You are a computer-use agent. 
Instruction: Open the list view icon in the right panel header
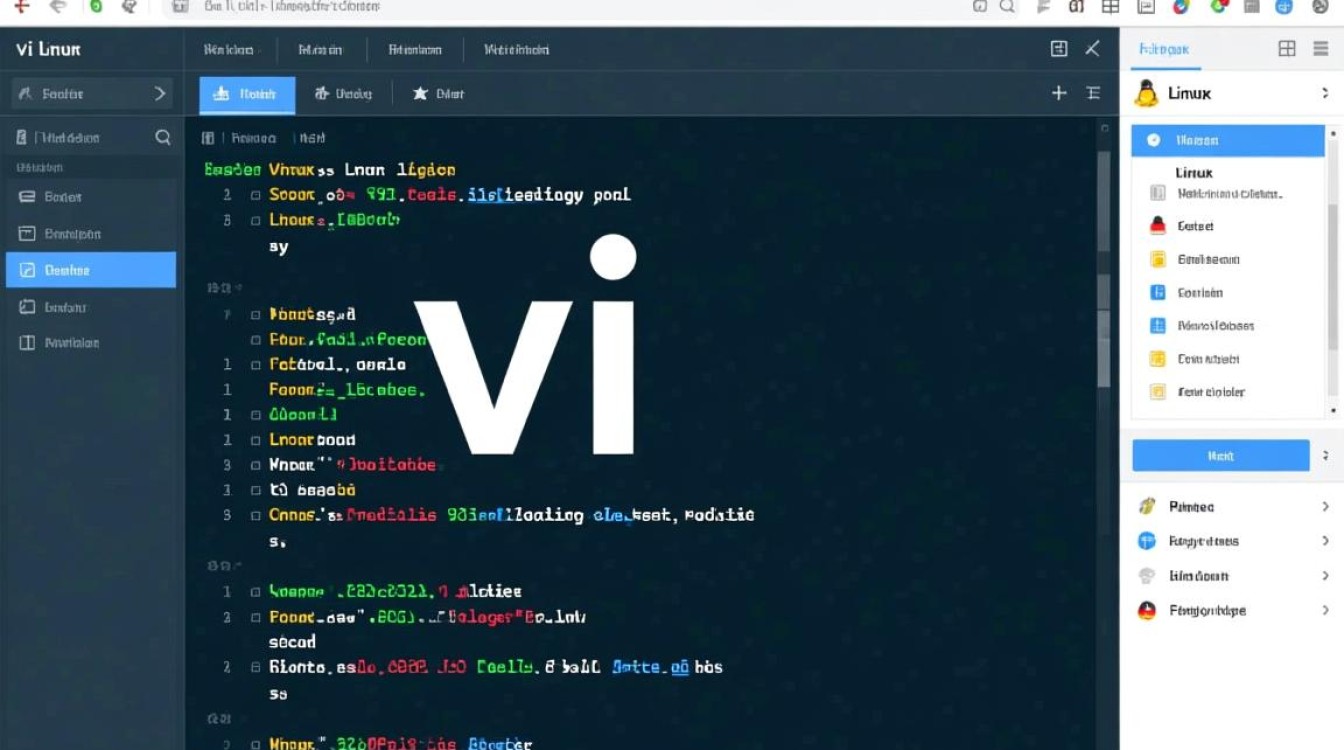(1320, 47)
